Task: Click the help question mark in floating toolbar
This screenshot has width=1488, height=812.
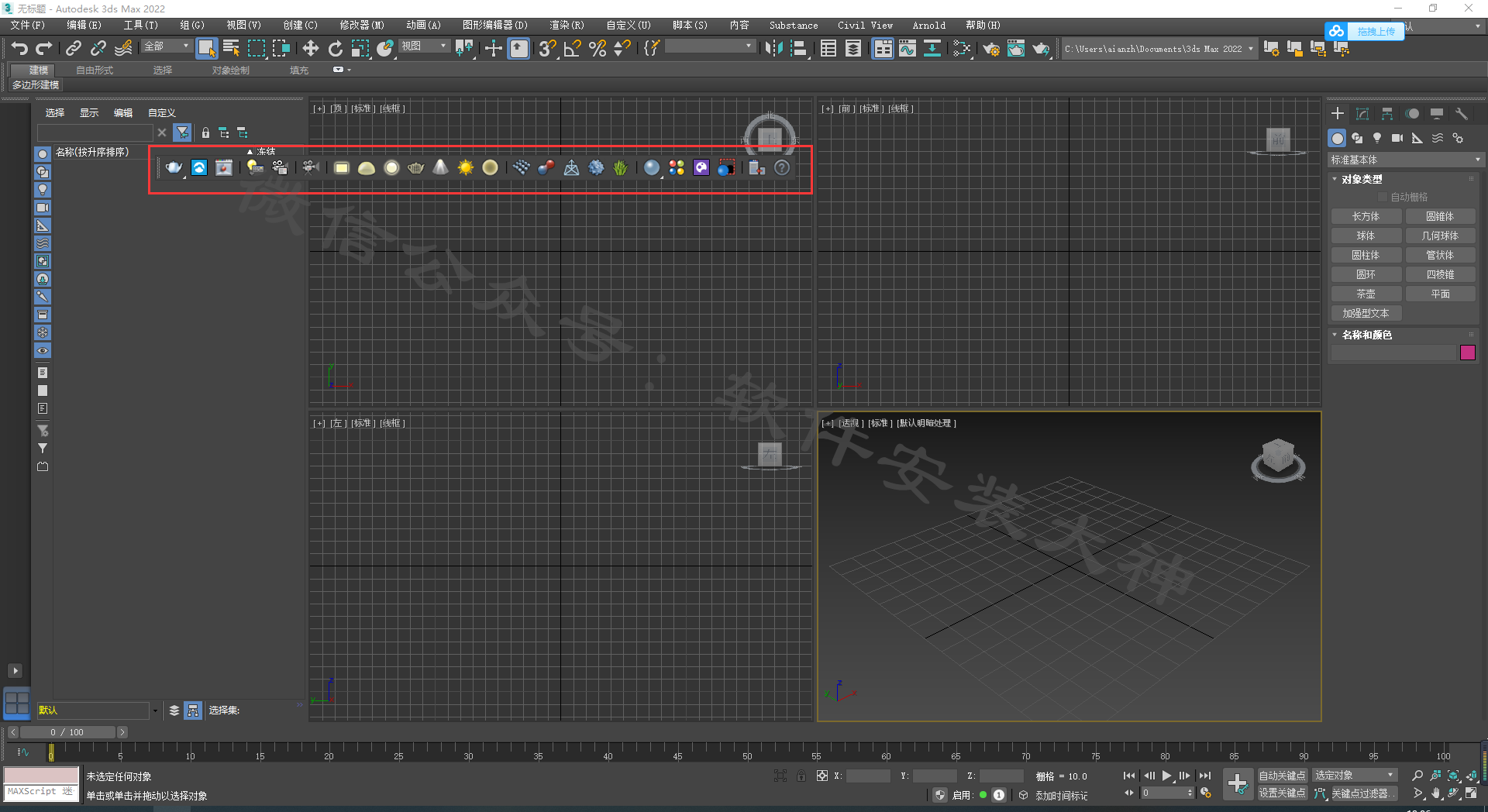Action: pos(782,167)
